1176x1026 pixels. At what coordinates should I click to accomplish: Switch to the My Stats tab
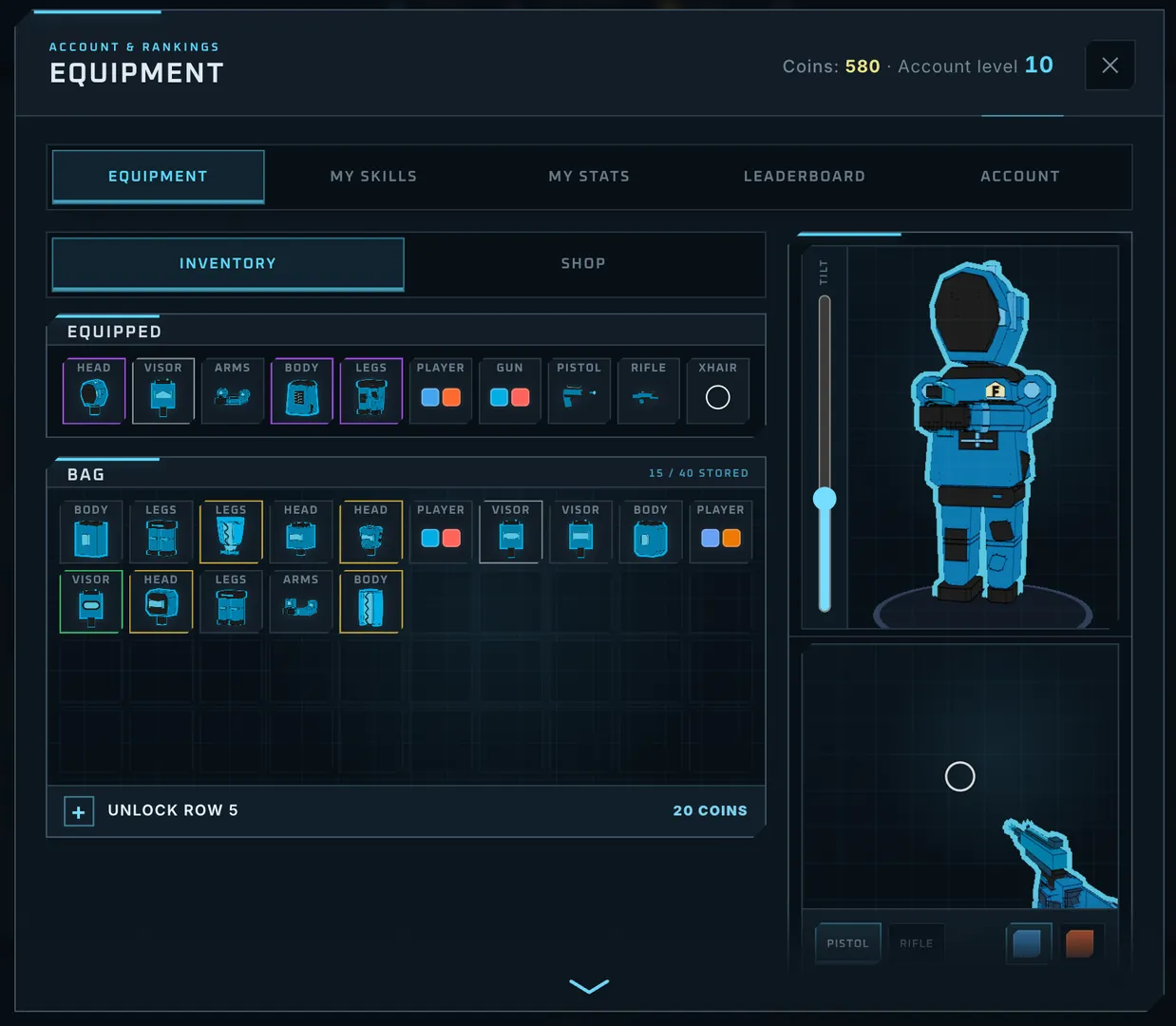tap(589, 177)
